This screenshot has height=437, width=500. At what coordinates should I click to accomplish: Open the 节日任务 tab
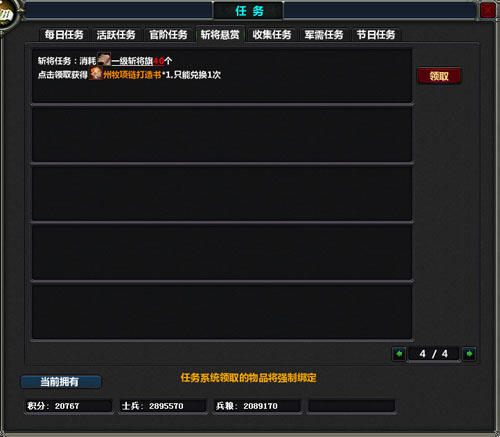pyautogui.click(x=376, y=35)
